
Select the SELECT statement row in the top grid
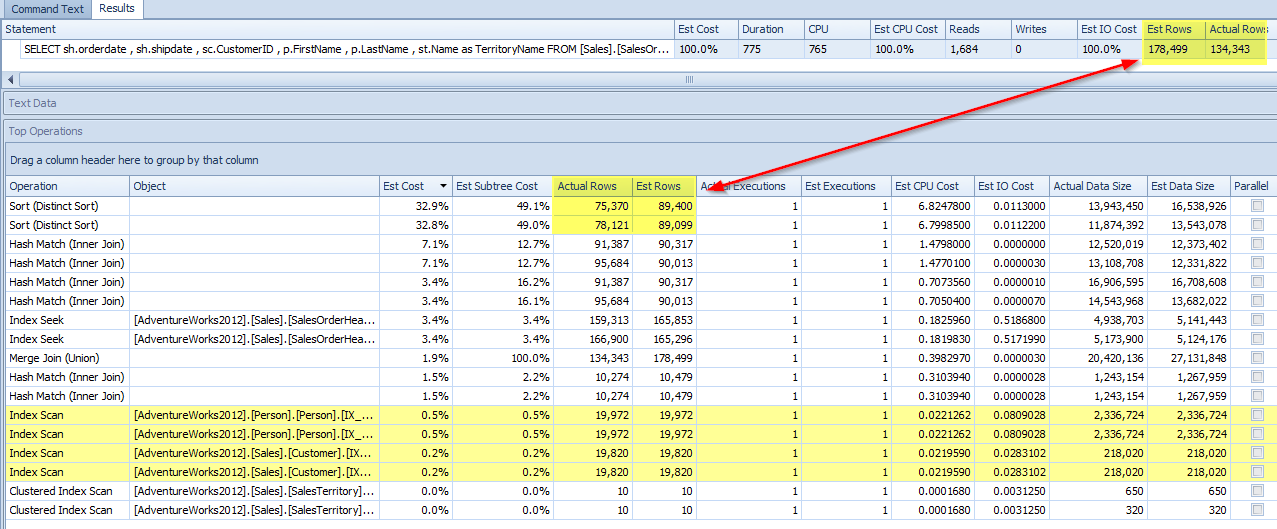[340, 49]
